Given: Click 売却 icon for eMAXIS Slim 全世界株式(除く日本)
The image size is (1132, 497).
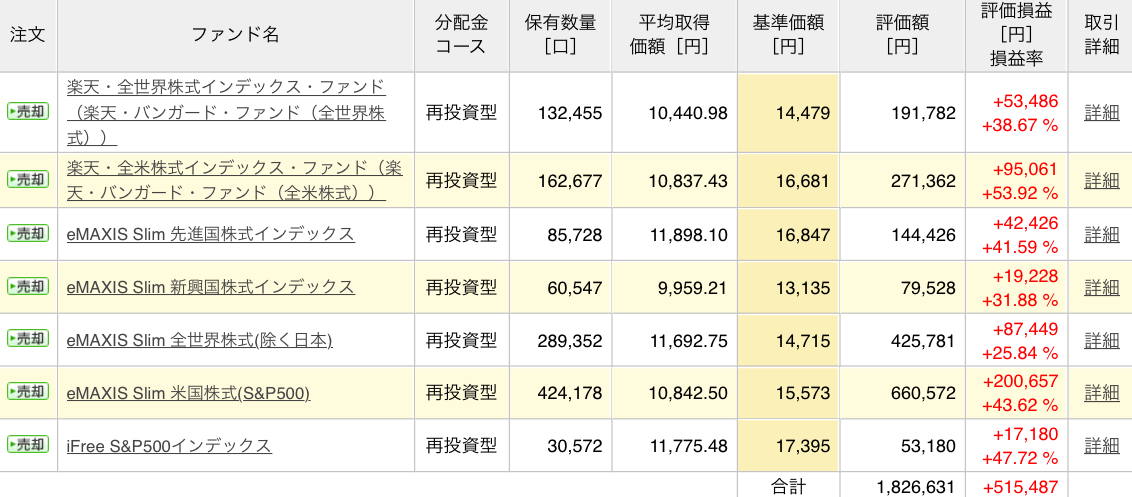Looking at the screenshot, I should [x=28, y=339].
